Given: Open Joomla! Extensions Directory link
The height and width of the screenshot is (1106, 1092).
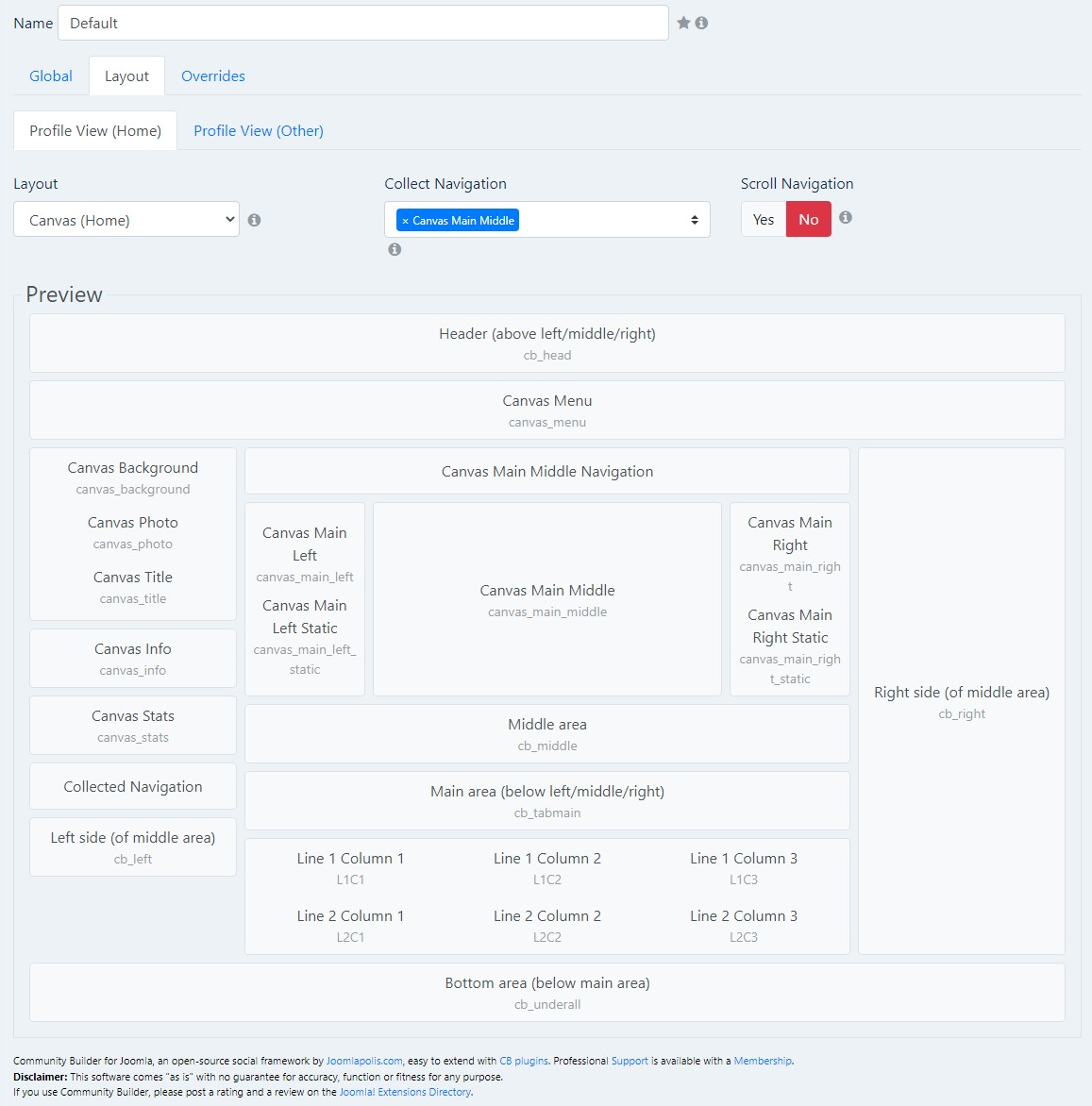Looking at the screenshot, I should coord(405,1092).
